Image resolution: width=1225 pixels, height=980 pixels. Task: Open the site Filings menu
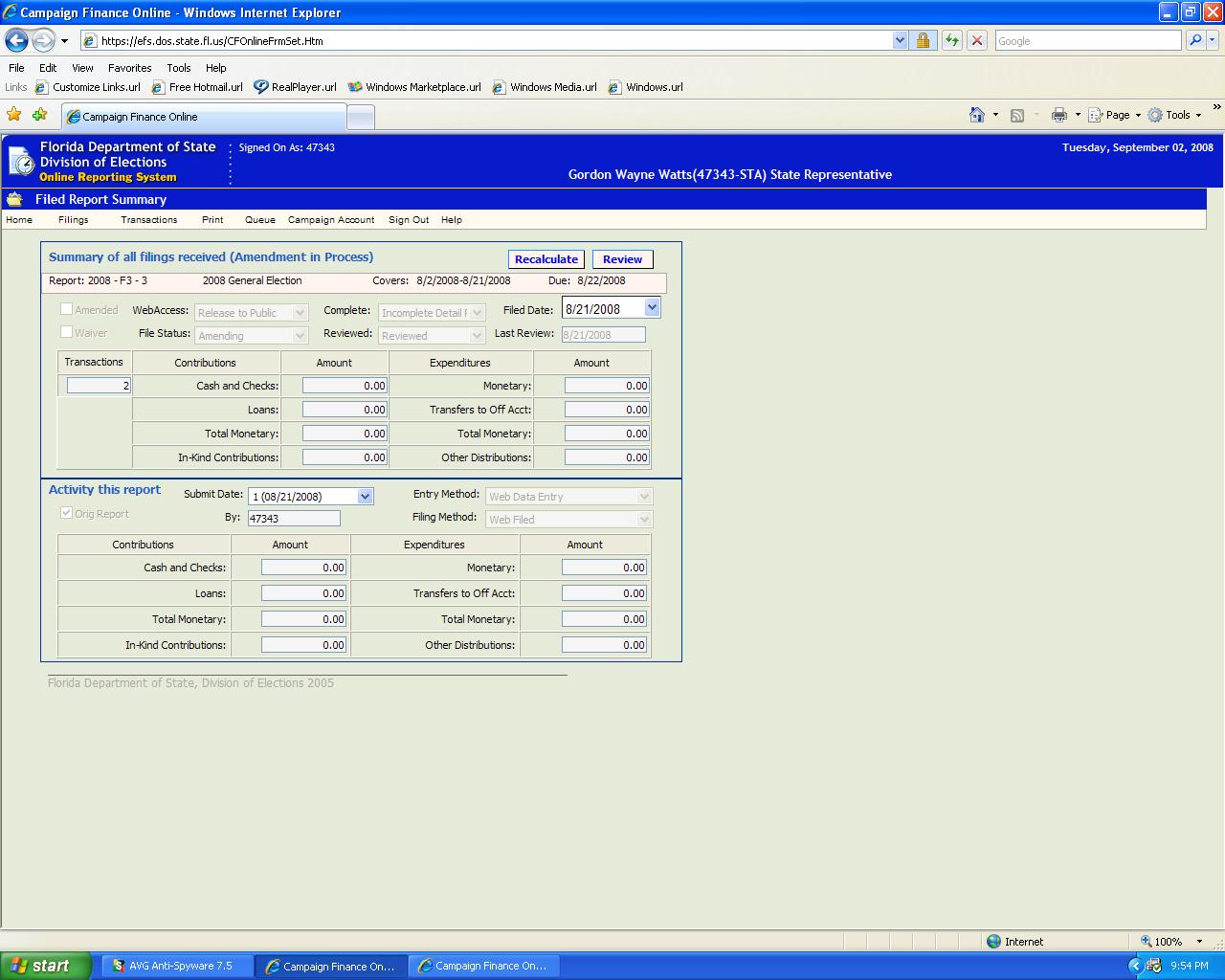point(74,220)
